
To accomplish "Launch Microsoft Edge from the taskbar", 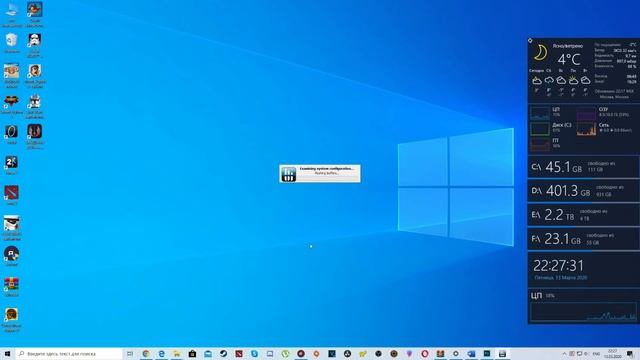I will coord(161,353).
